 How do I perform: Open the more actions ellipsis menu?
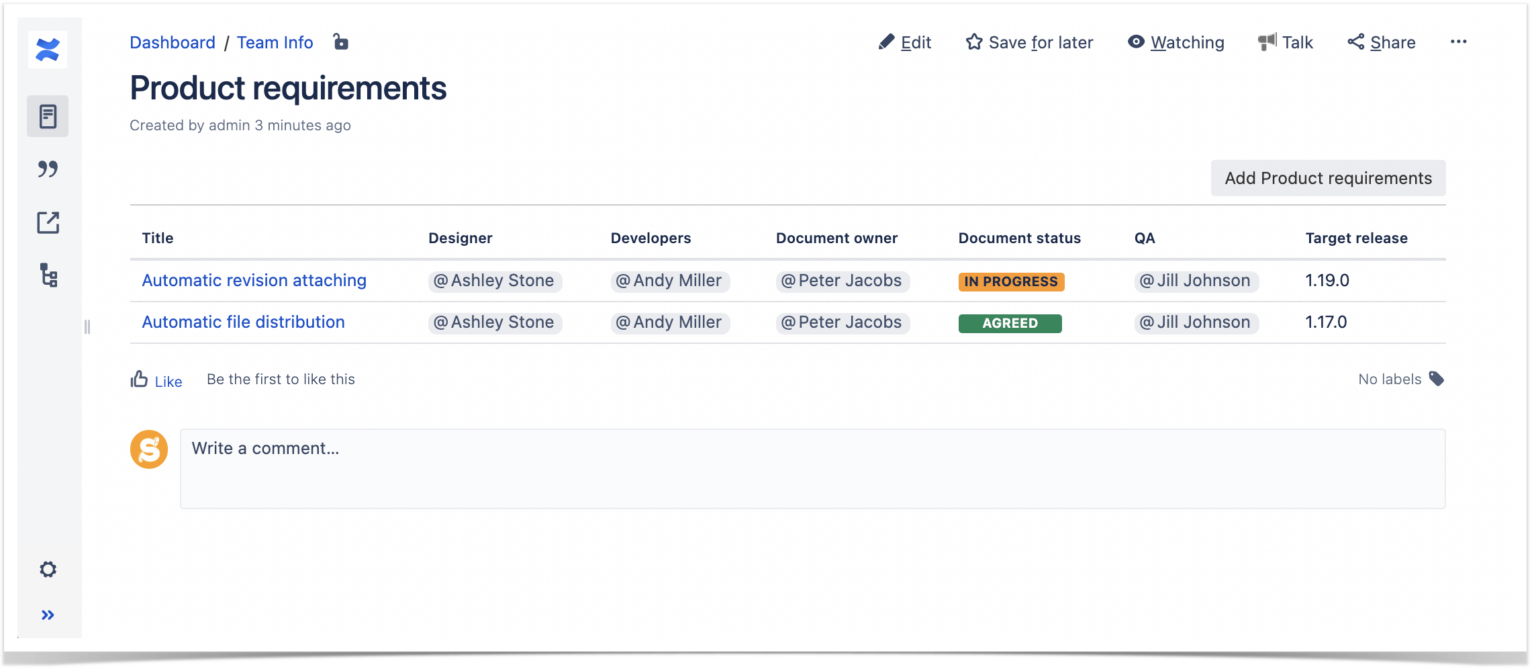point(1458,42)
